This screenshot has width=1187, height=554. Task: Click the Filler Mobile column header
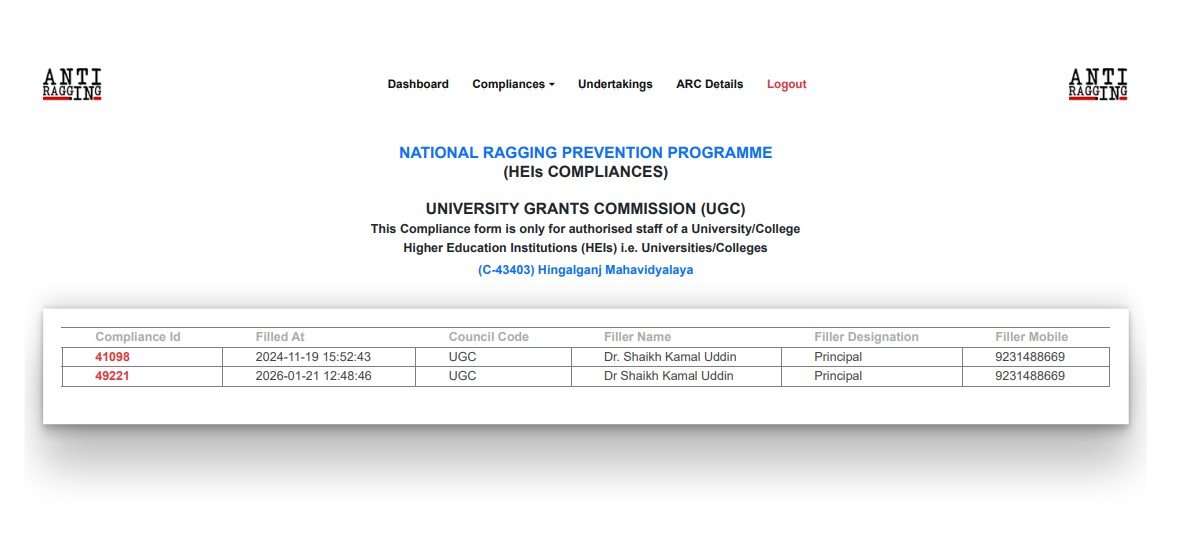(1031, 337)
